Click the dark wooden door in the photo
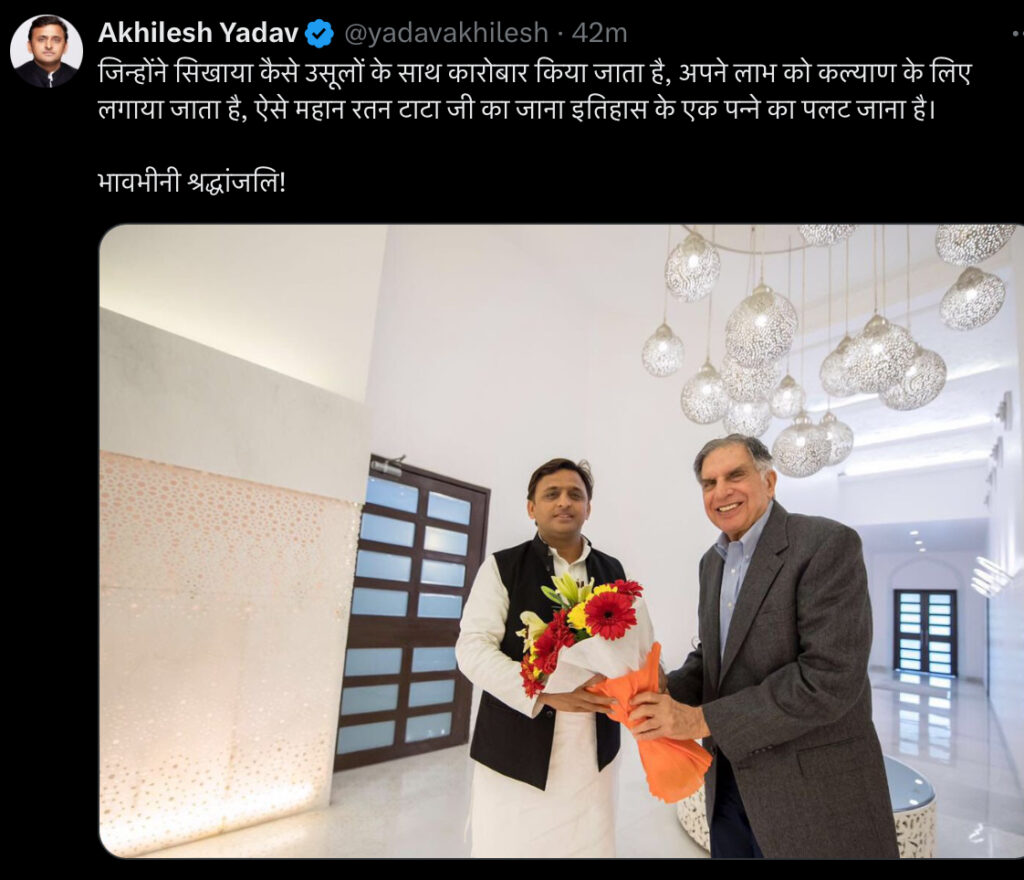Viewport: 1024px width, 880px height. (x=409, y=614)
